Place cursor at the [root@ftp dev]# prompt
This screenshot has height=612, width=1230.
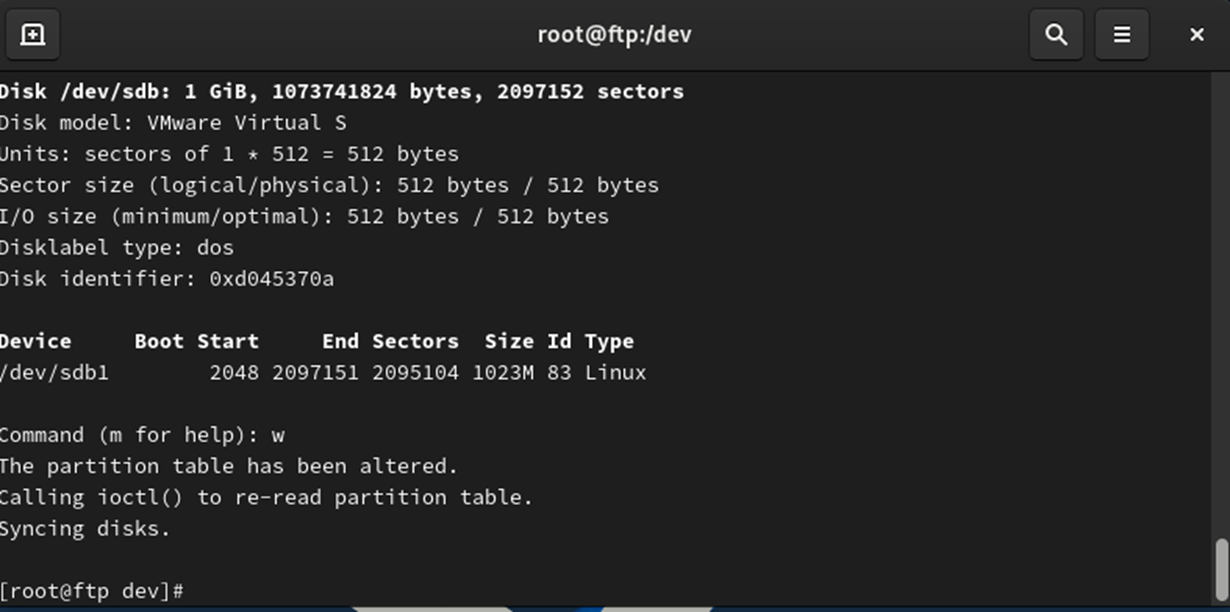click(92, 591)
